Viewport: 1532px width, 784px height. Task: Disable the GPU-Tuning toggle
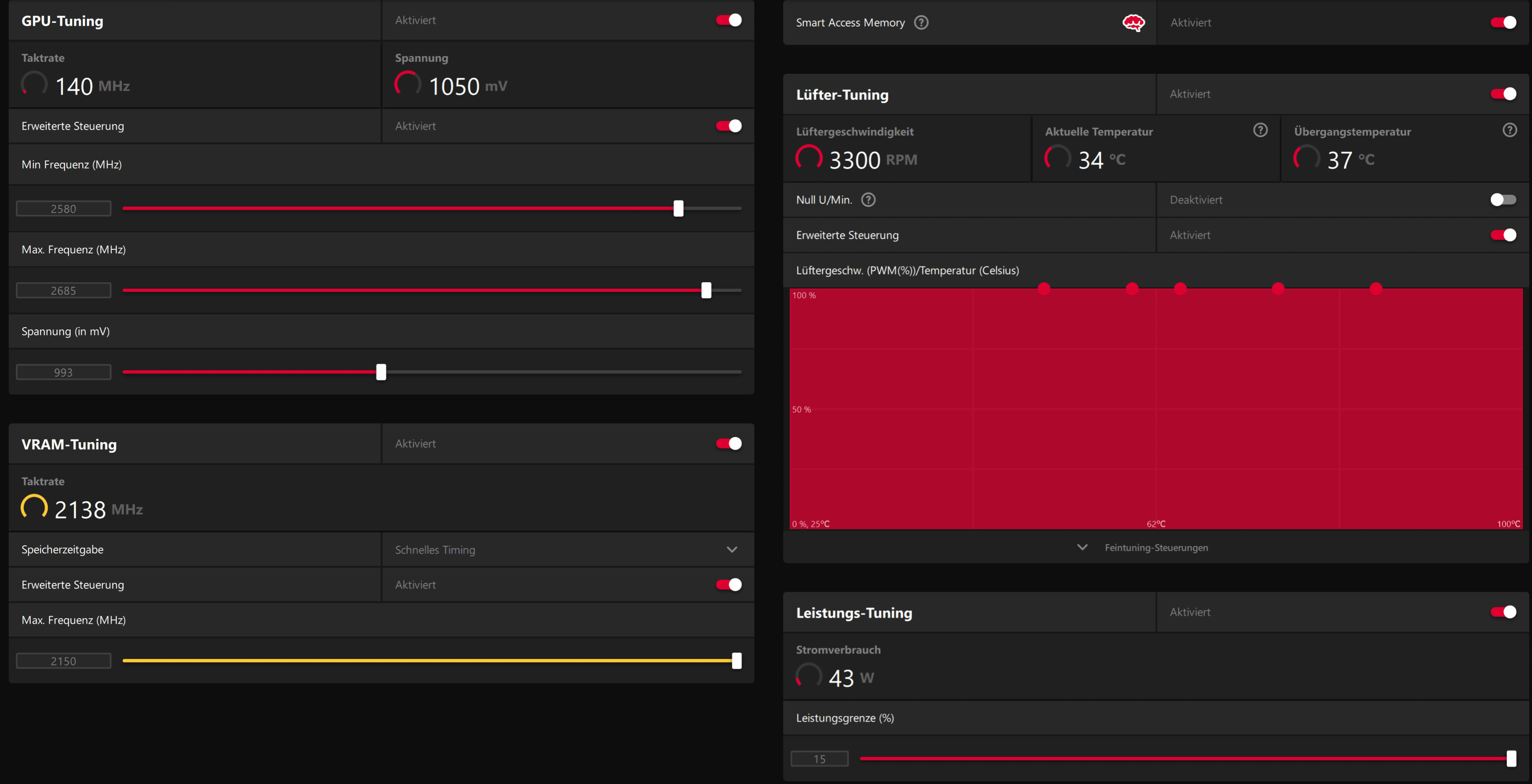click(x=729, y=20)
